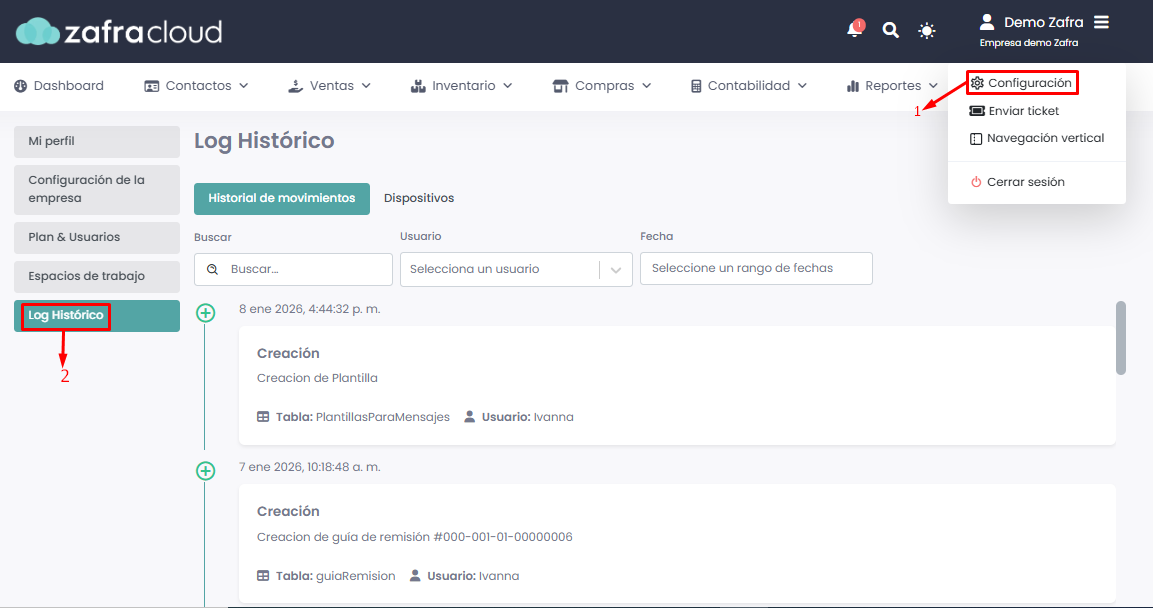Open the hamburger menu icon beside Demo Zafra
The image size is (1153, 608).
1101,22
